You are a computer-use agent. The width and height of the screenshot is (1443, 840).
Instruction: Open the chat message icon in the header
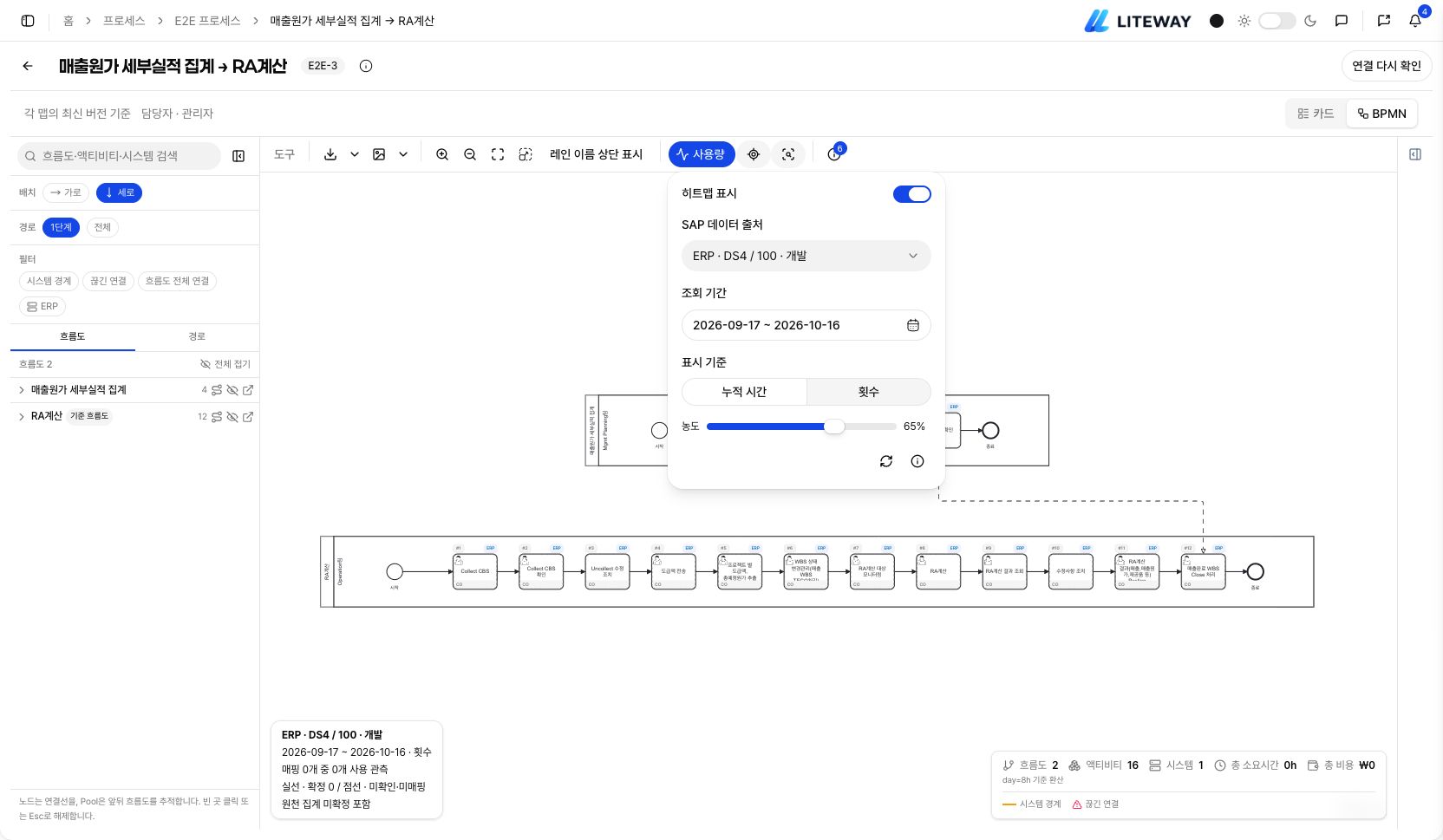[1342, 21]
